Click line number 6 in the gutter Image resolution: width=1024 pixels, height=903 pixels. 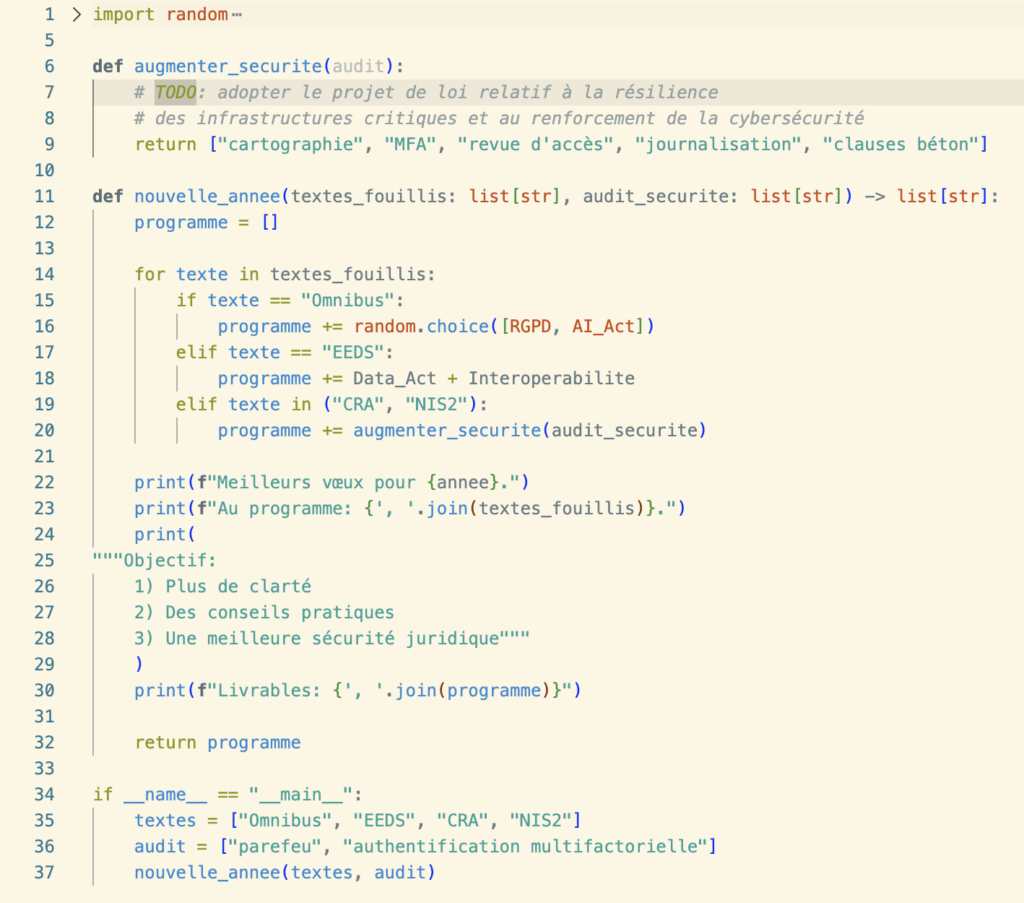pyautogui.click(x=48, y=67)
